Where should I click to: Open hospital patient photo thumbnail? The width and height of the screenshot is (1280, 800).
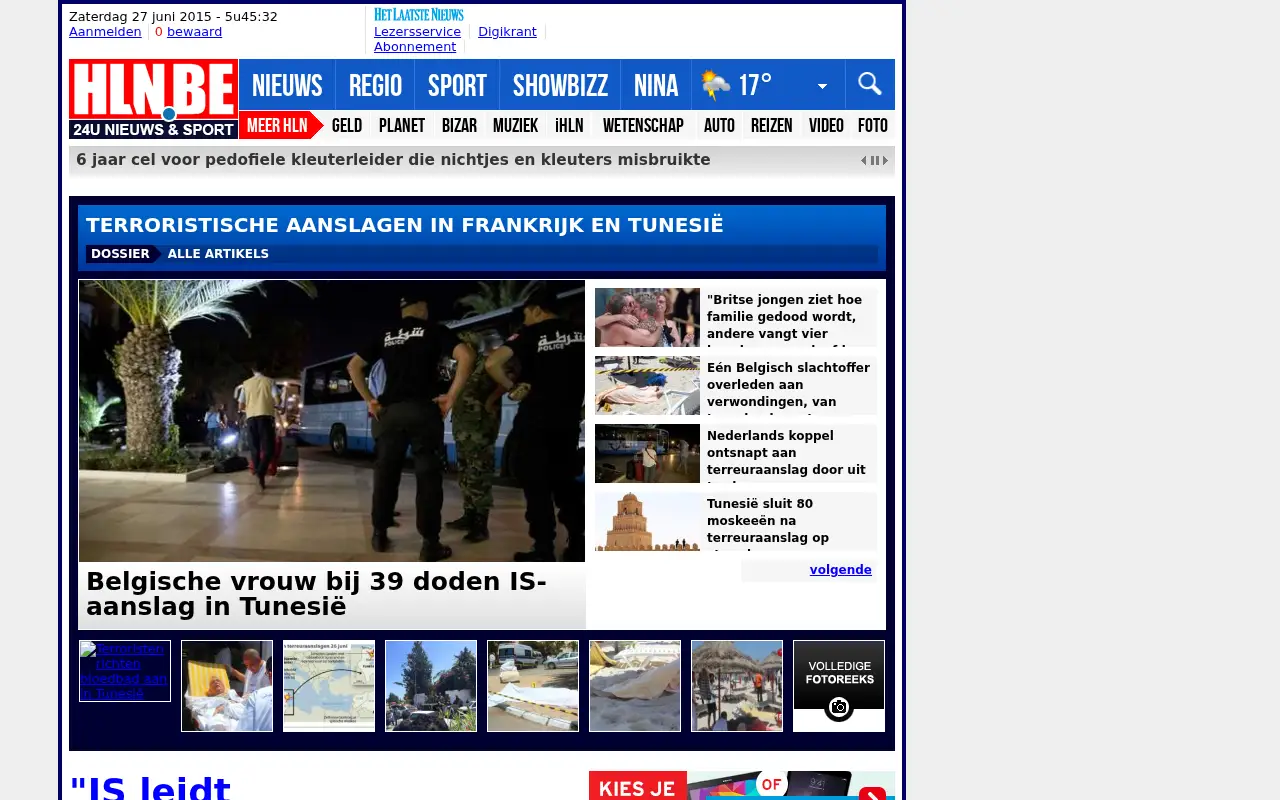point(227,686)
